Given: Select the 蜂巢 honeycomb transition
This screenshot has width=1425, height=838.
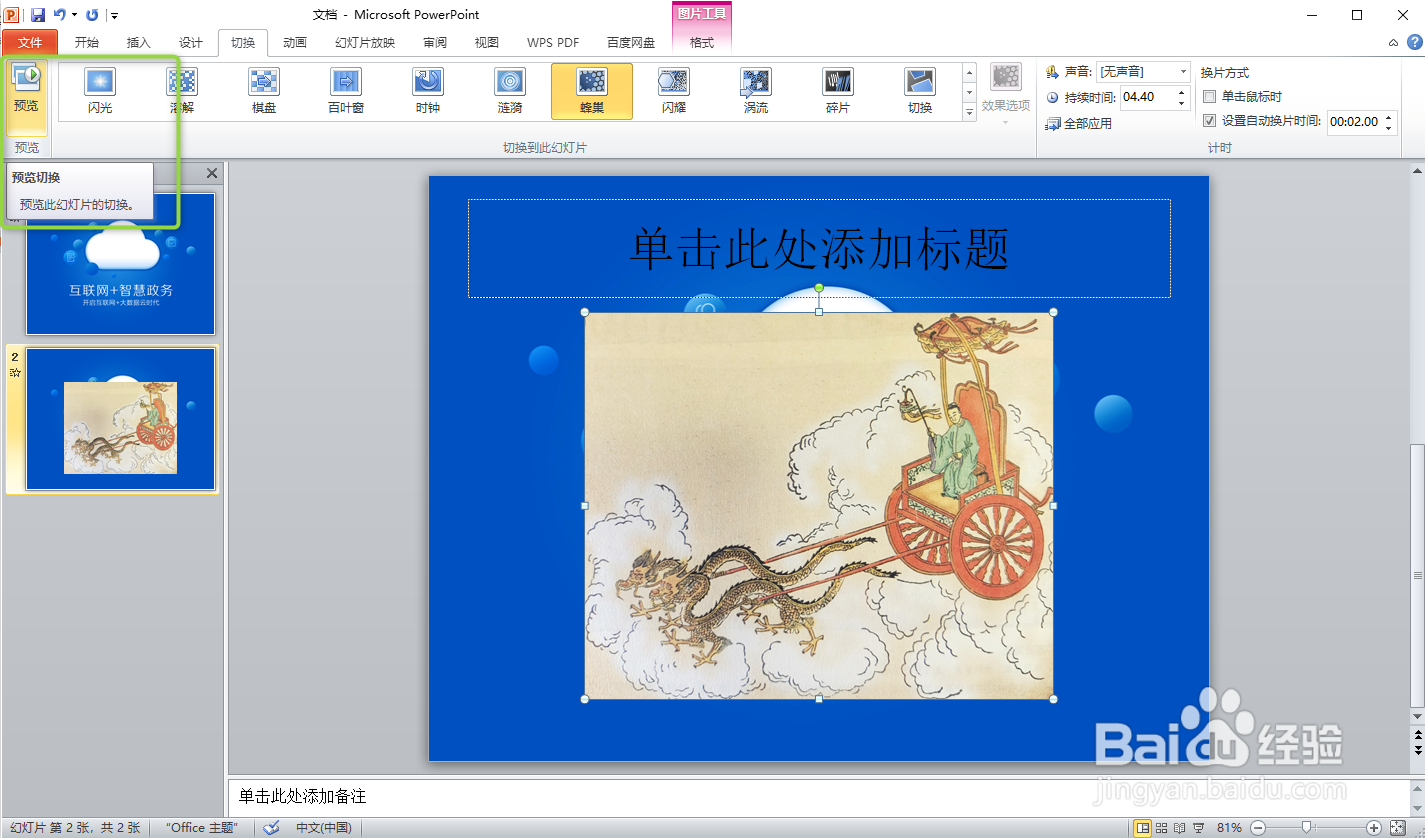Looking at the screenshot, I should (x=592, y=91).
